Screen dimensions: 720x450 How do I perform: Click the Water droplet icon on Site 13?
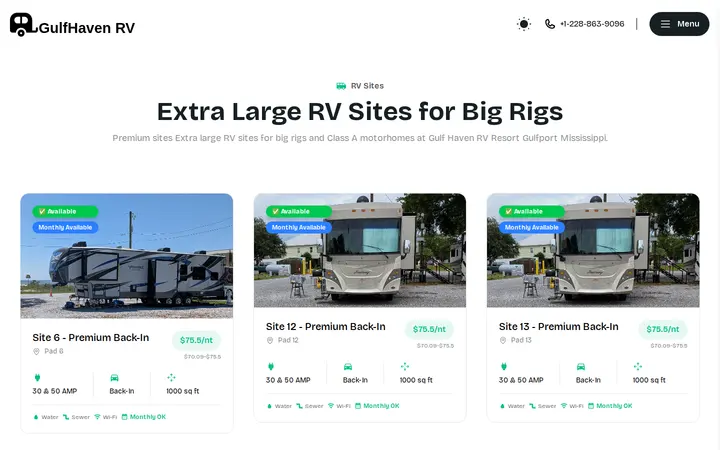(502, 406)
